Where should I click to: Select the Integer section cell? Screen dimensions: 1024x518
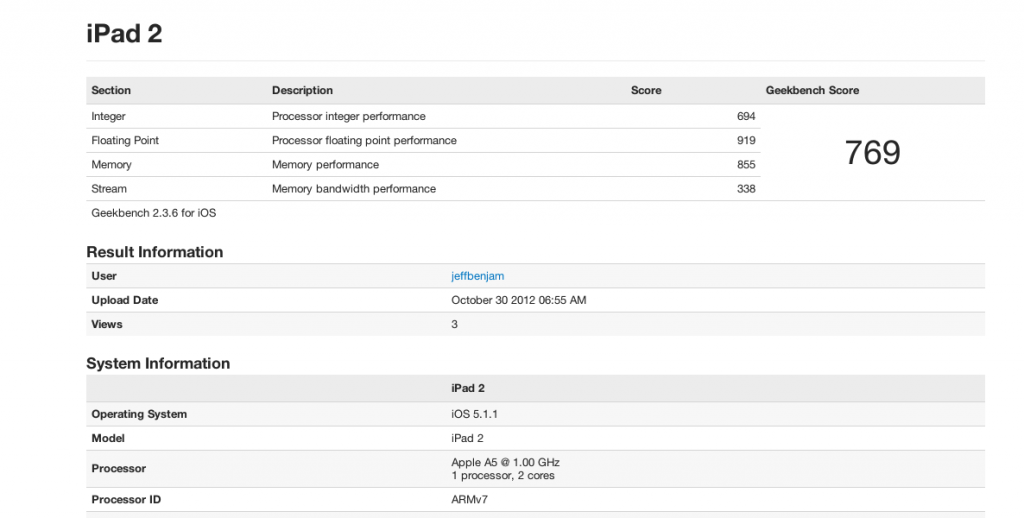point(108,116)
